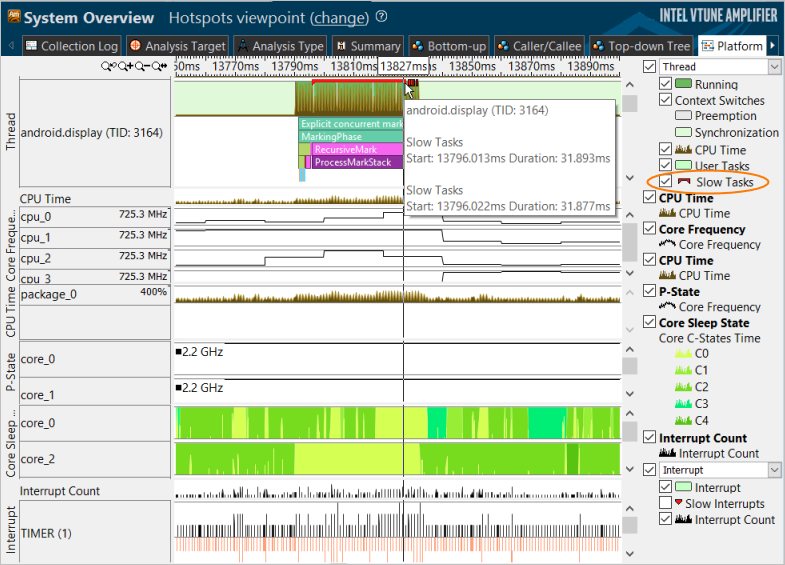This screenshot has width=785, height=565.
Task: Click down arrow of P-State scrollbar
Action: pos(630,394)
